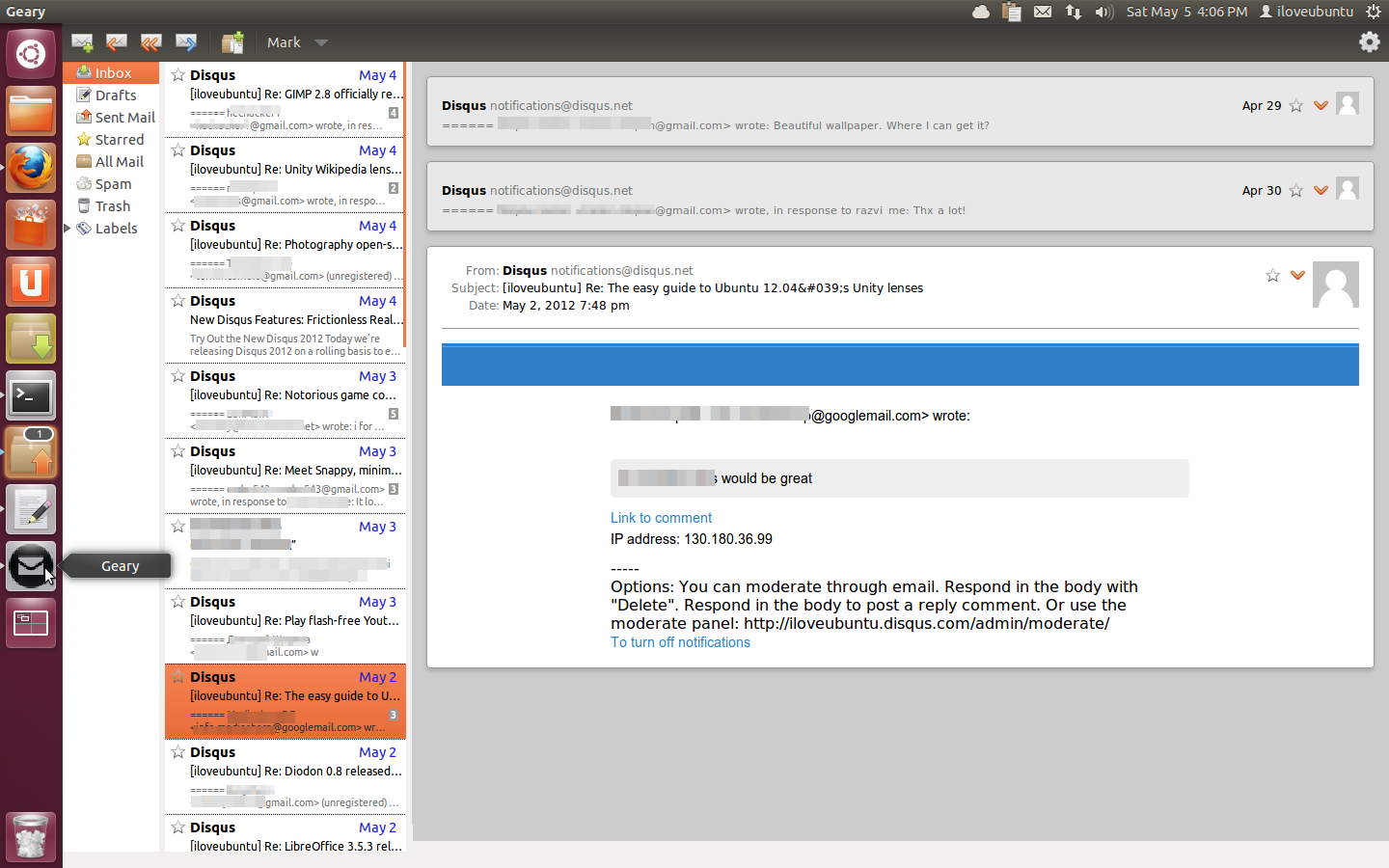Open the Terminal from the launcher
This screenshot has width=1389, height=868.
click(31, 396)
